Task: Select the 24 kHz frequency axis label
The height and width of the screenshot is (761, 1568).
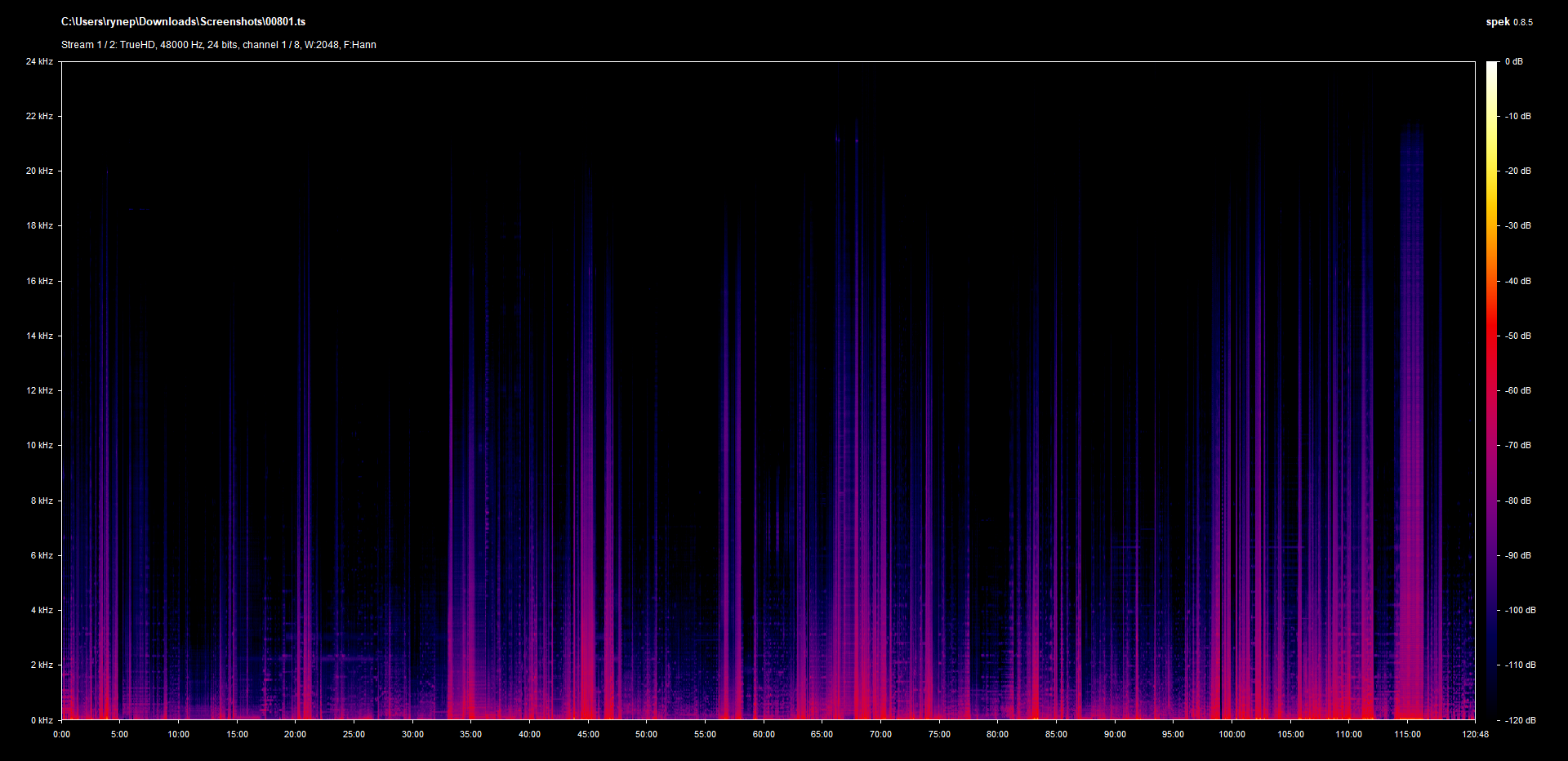Action: tap(39, 62)
